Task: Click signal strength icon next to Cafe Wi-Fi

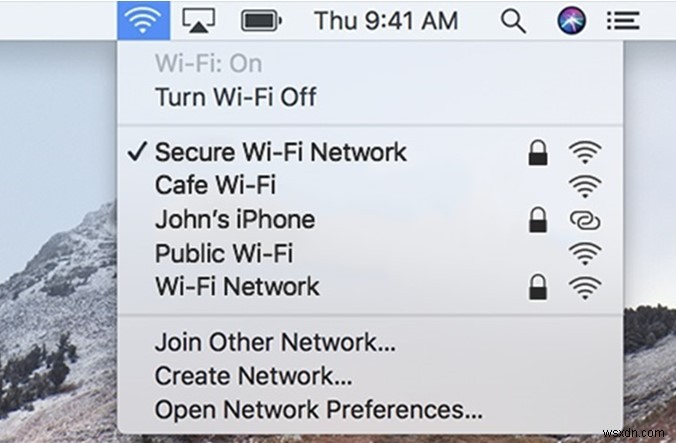Action: 585,187
